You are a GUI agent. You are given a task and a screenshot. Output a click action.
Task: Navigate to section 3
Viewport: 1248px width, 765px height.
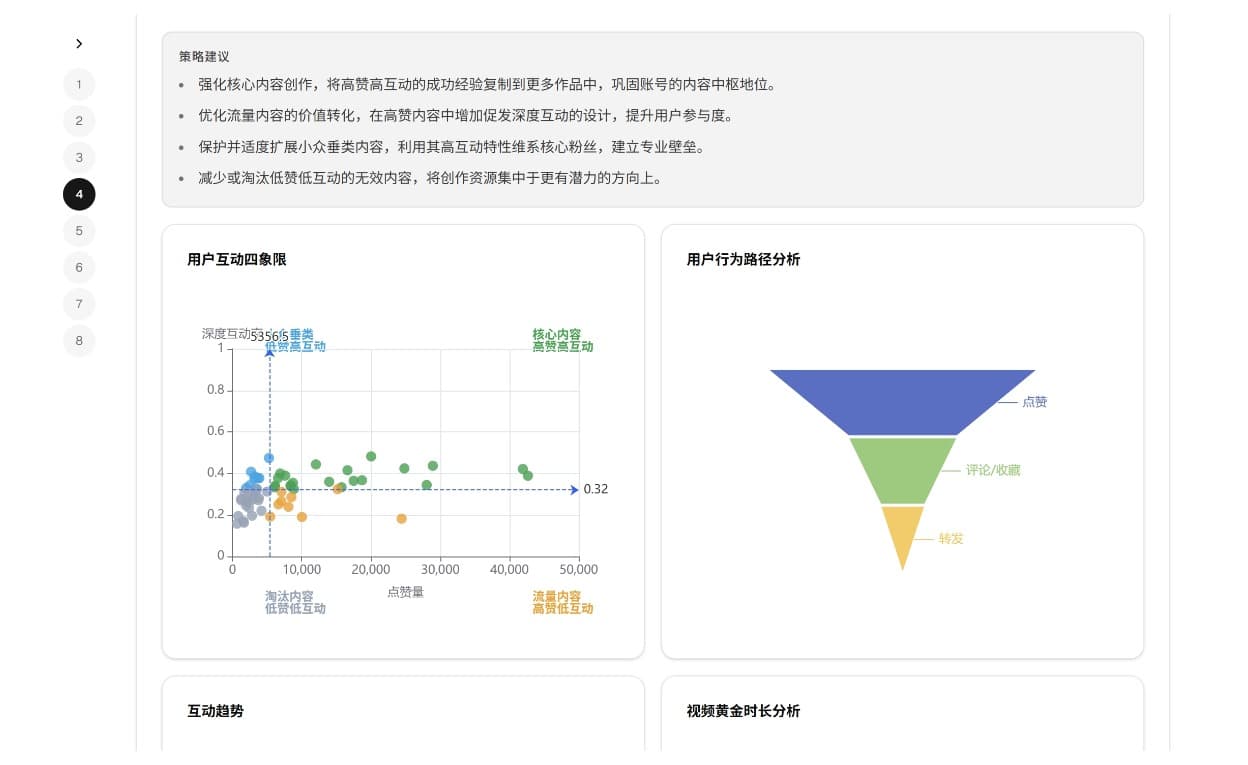point(79,158)
